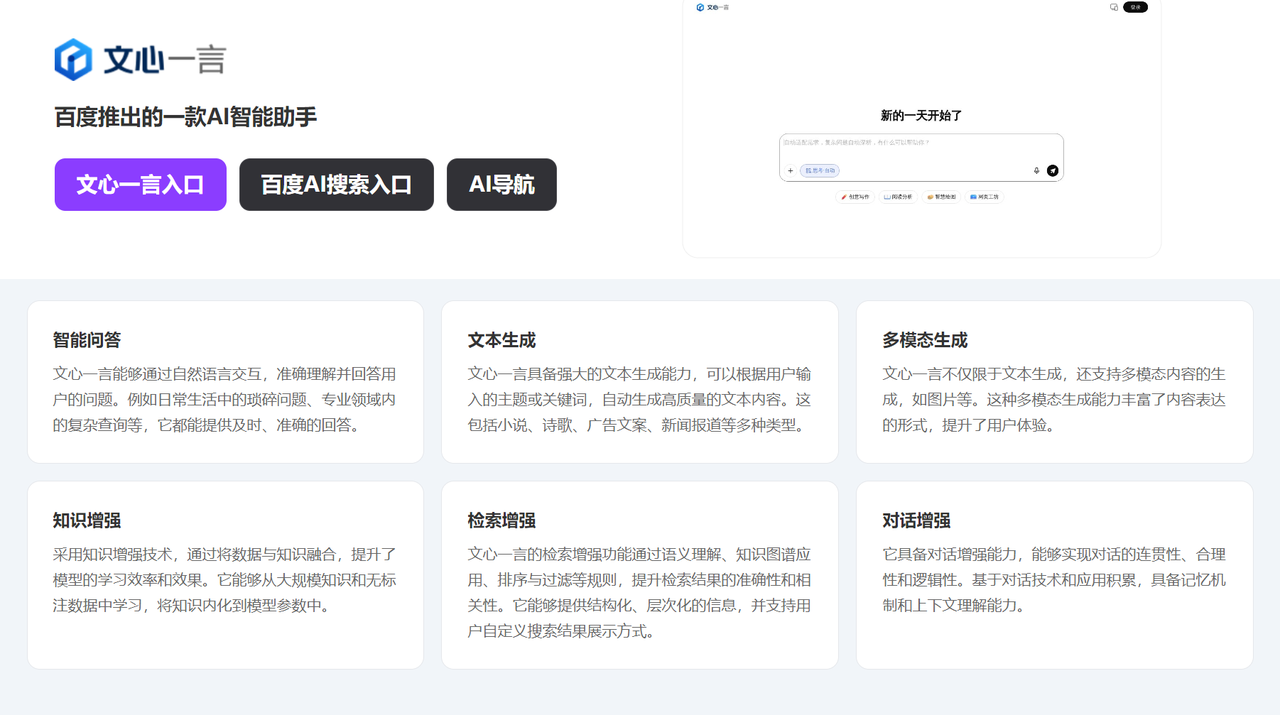Click the 思考·自动 chip in preview
The height and width of the screenshot is (715, 1280).
pyautogui.click(x=819, y=171)
